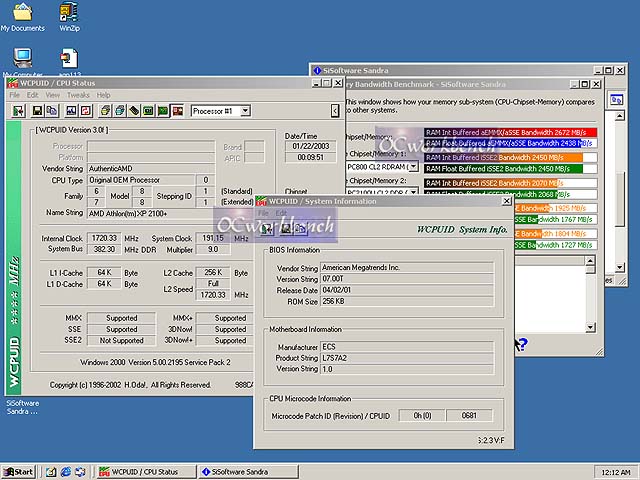
Task: Open the PC800 CL2 RDRAM dropdown in Sandra
Action: pyautogui.click(x=413, y=167)
